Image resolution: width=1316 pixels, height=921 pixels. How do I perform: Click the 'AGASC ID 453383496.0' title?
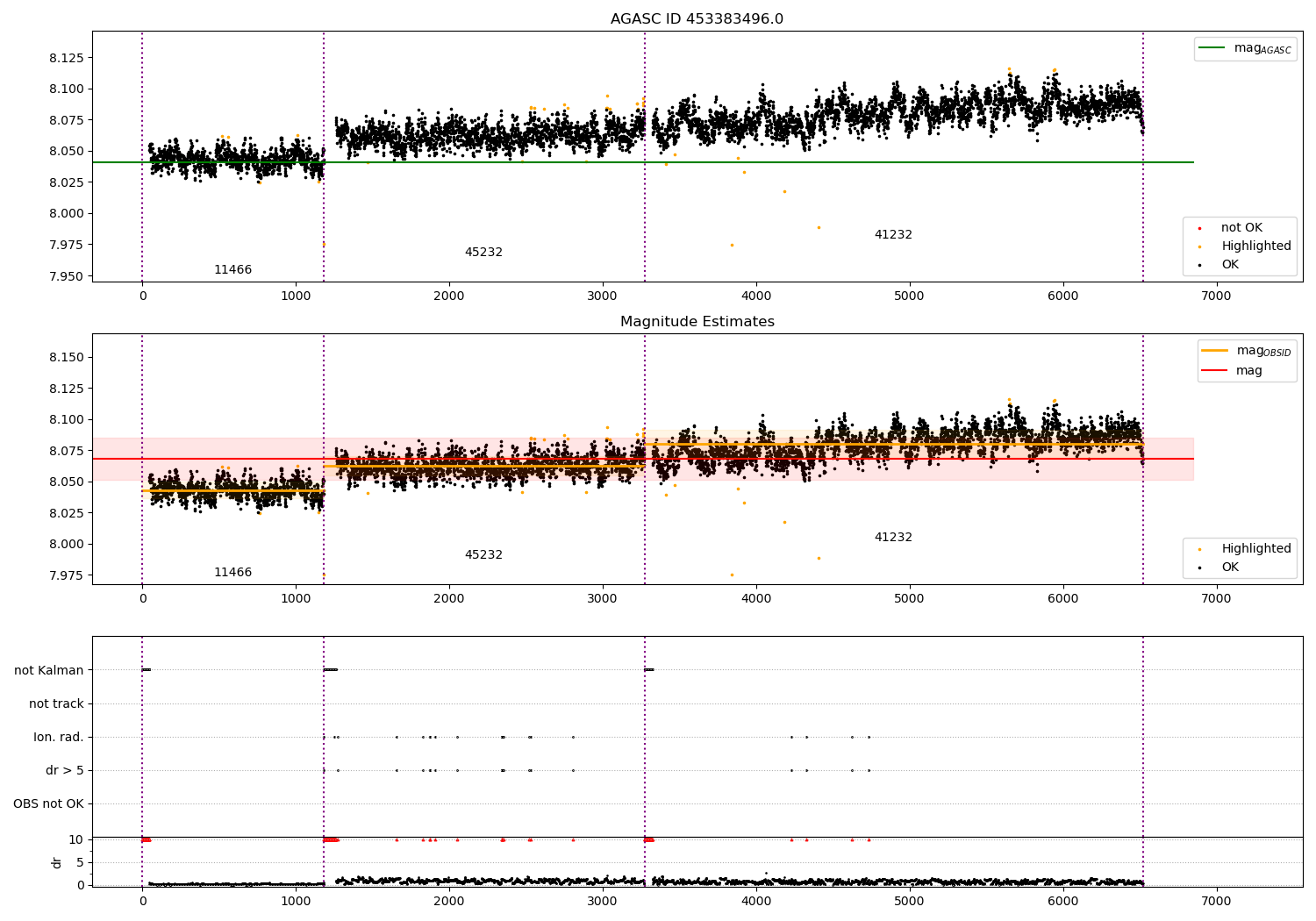(697, 19)
